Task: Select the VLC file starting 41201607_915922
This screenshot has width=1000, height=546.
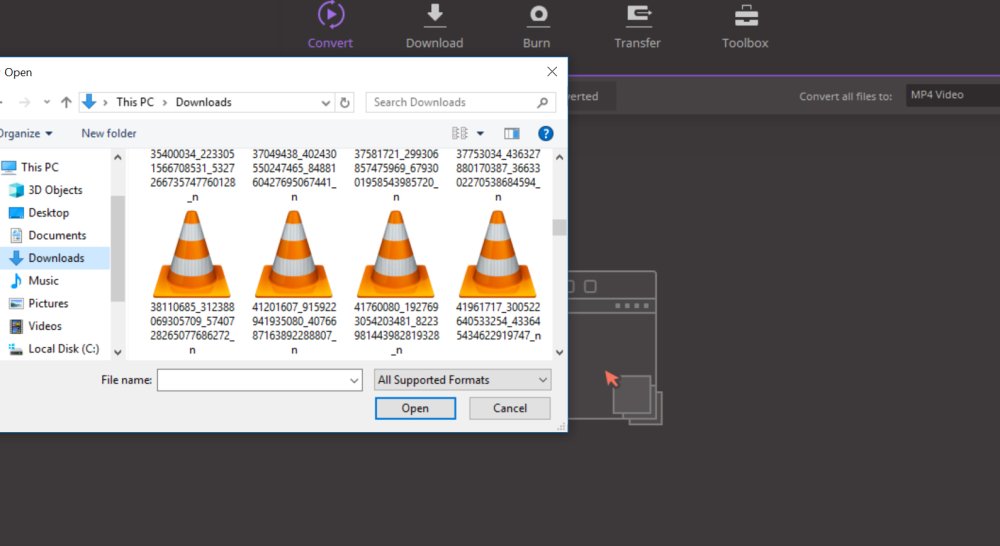Action: 294,283
